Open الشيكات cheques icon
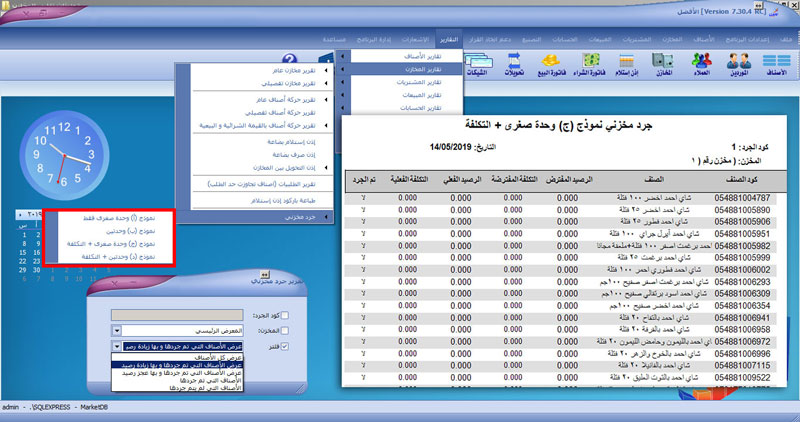 tap(478, 65)
